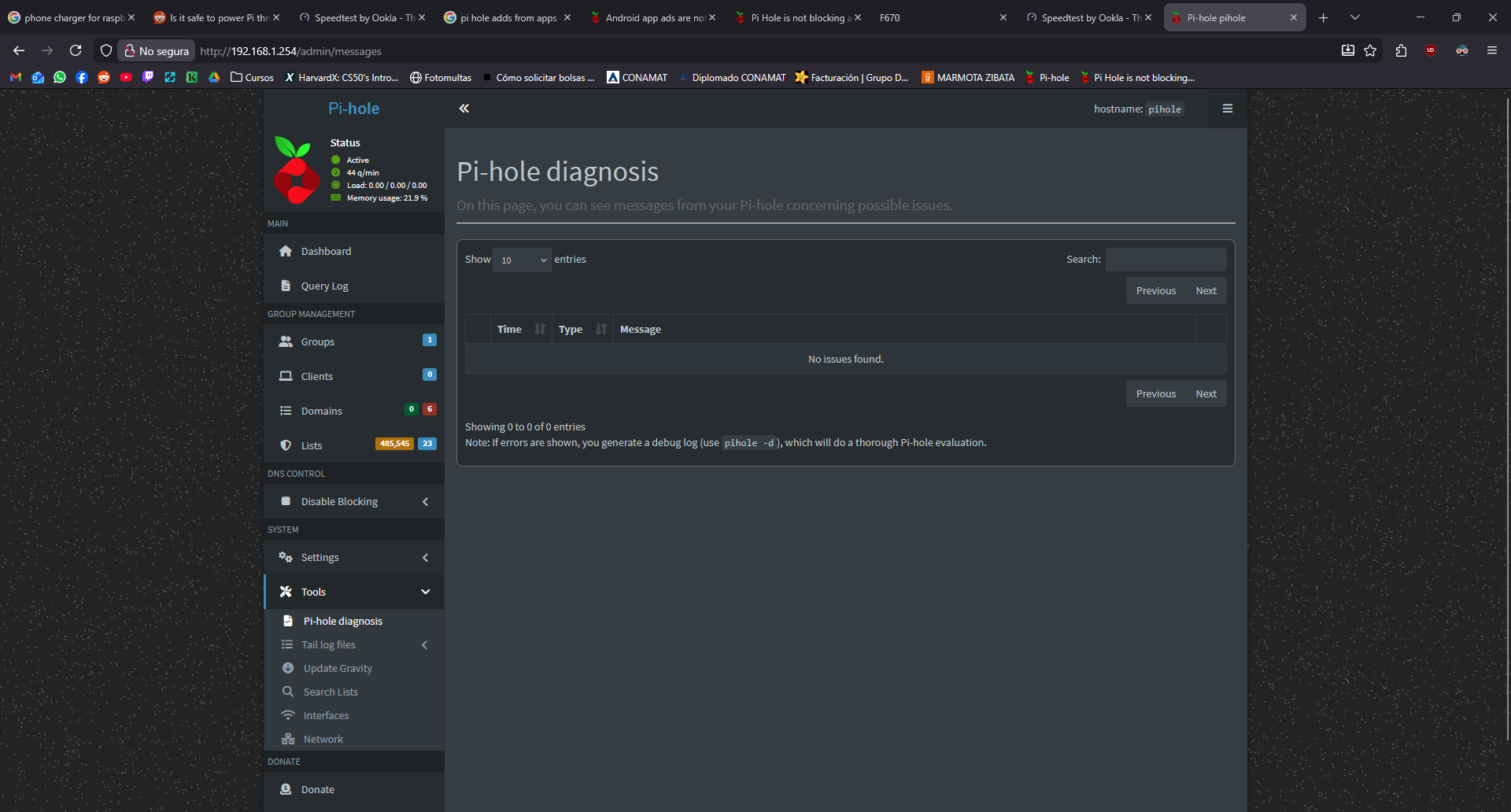Image resolution: width=1511 pixels, height=812 pixels.
Task: Open the Network tool page
Action: pyautogui.click(x=323, y=740)
